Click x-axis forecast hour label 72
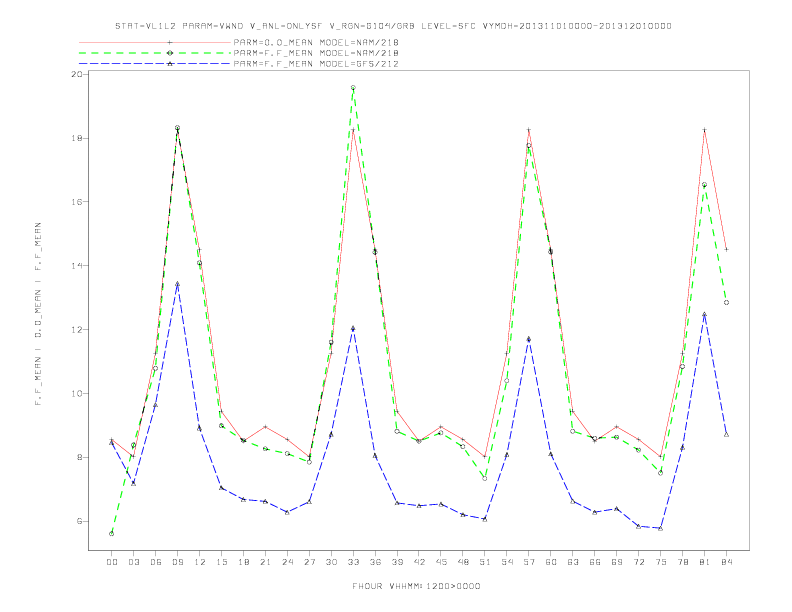 (x=638, y=562)
